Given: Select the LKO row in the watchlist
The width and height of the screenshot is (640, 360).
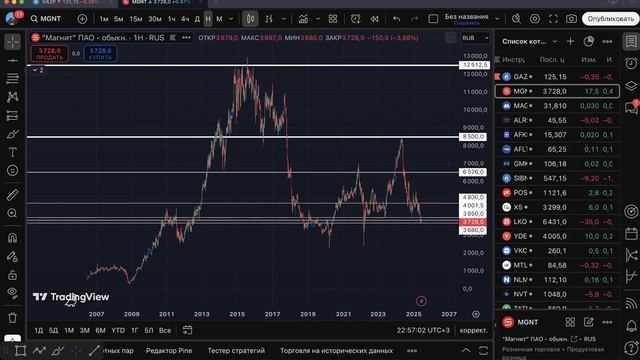Looking at the screenshot, I should [x=557, y=222].
